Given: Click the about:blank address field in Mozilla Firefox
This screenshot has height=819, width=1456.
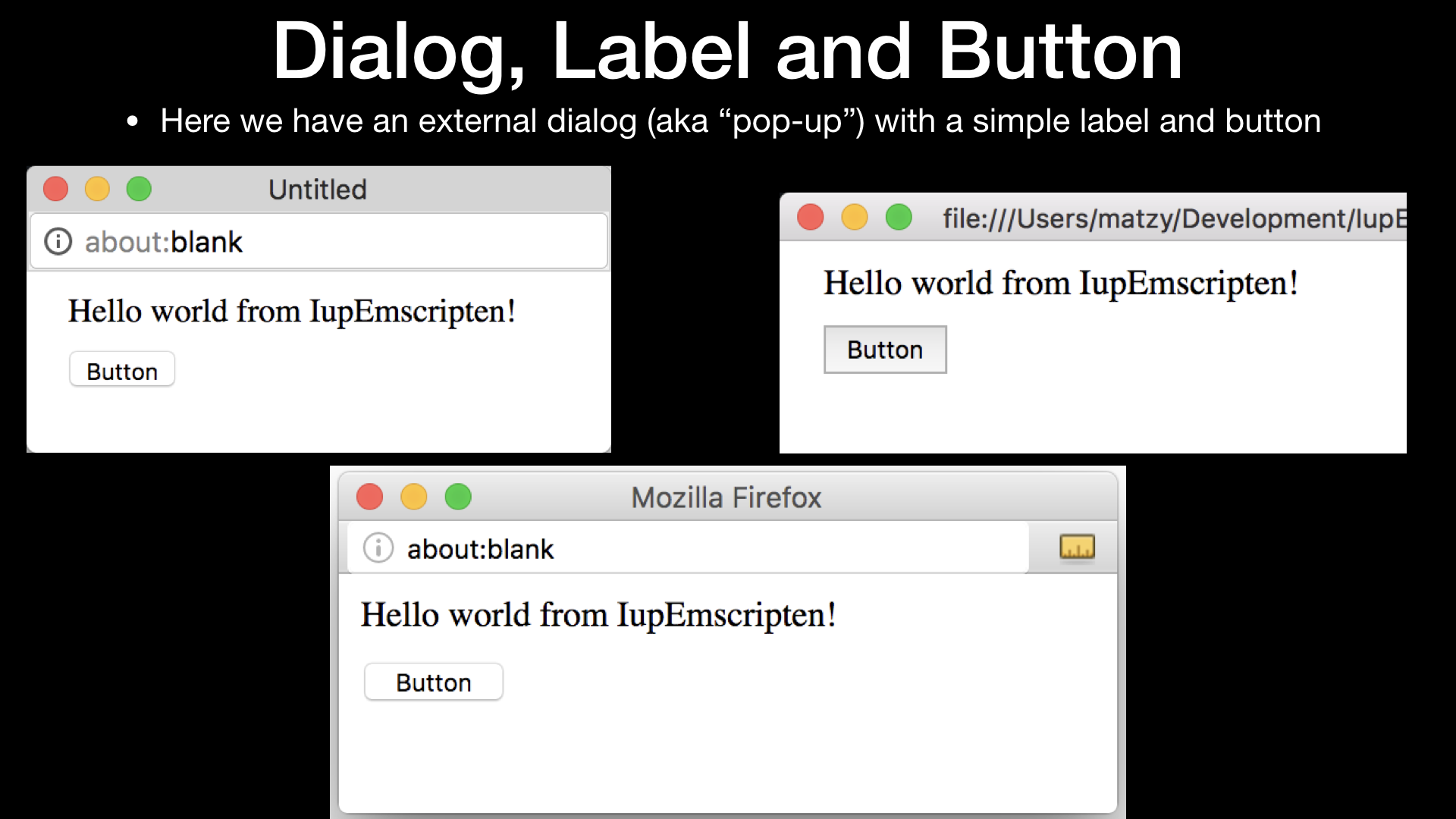Looking at the screenshot, I should click(x=682, y=548).
